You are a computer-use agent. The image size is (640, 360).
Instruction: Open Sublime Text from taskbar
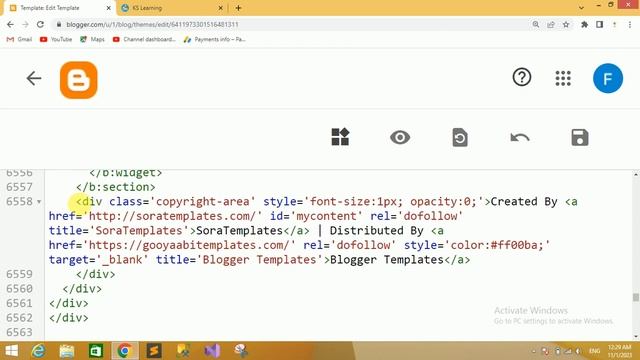[154, 351]
